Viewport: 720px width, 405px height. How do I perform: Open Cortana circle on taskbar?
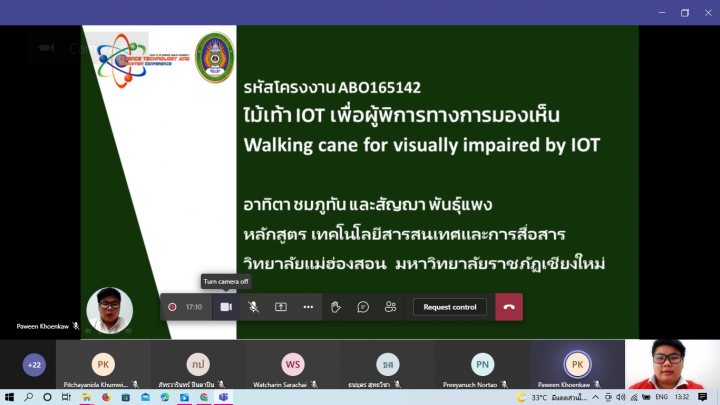pyautogui.click(x=47, y=397)
